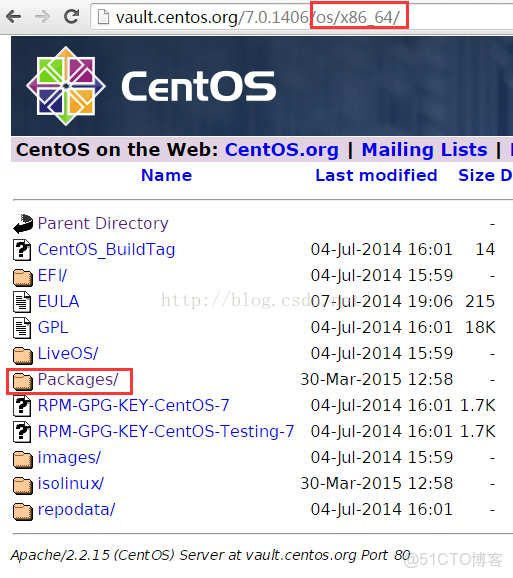Viewport: 513px width, 578px height.
Task: Go to Parent Directory
Action: [103, 224]
